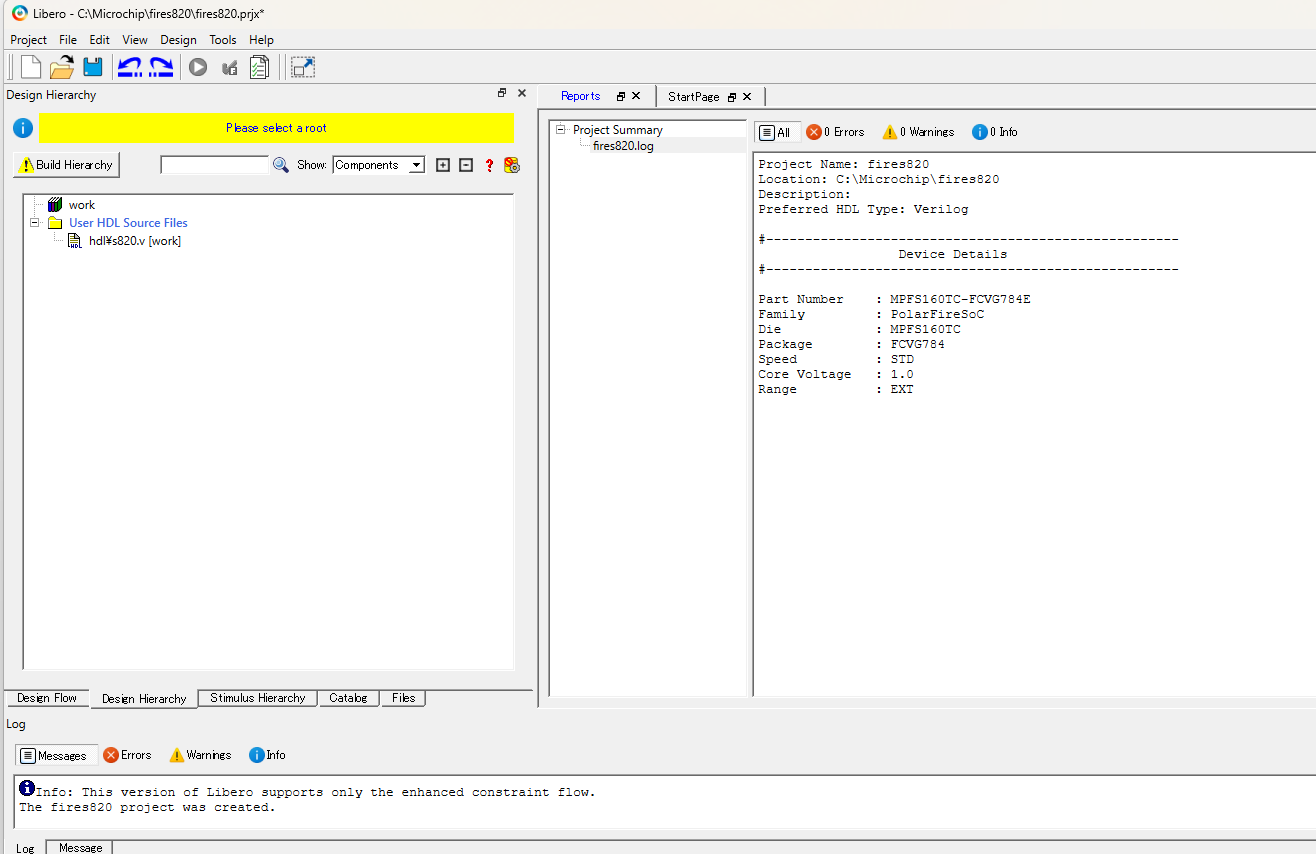
Task: Click the Collapse All minus icon
Action: [466, 165]
